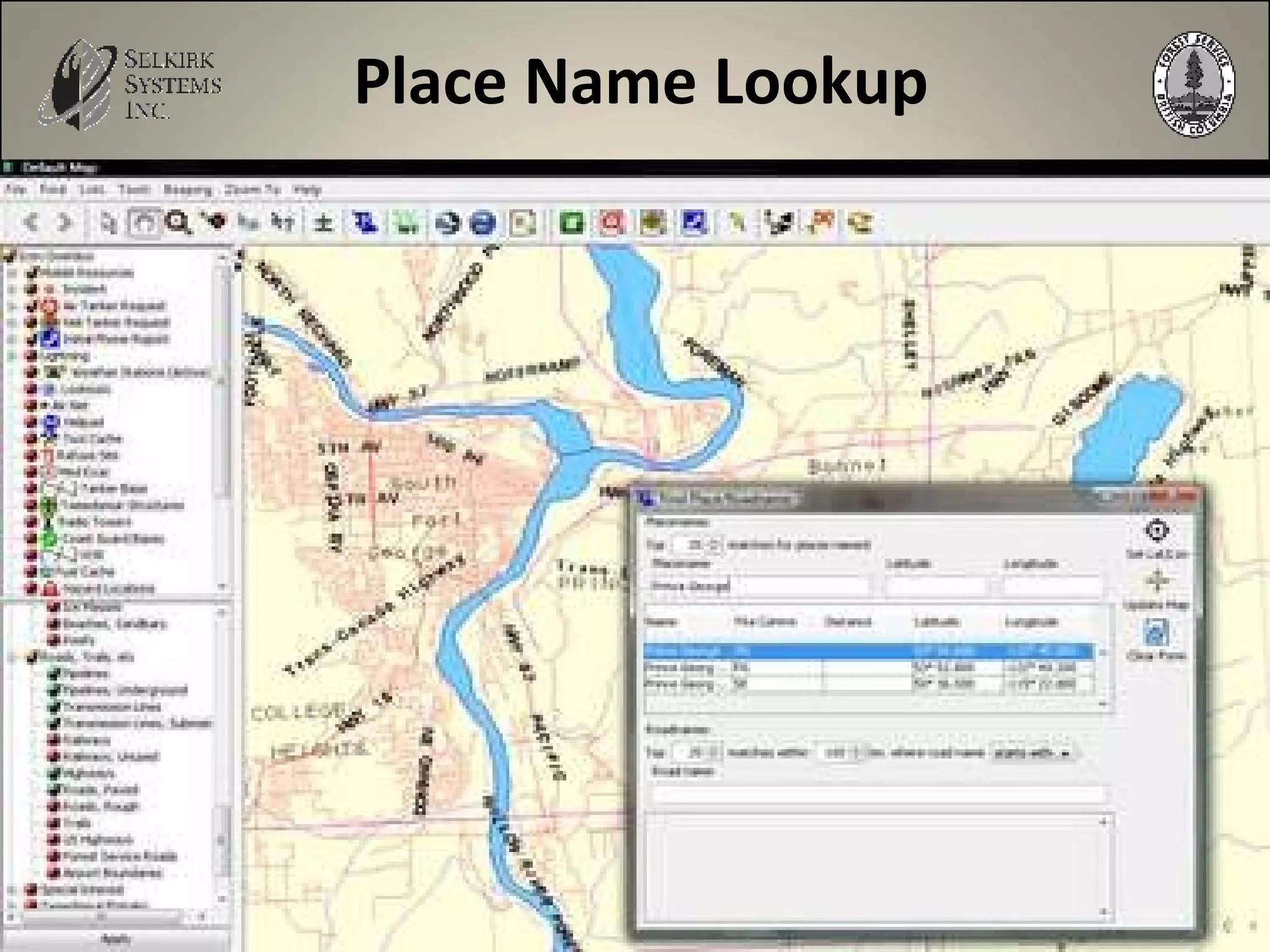The width and height of the screenshot is (1270, 952).
Task: Open the Zoom To menu
Action: coord(253,190)
